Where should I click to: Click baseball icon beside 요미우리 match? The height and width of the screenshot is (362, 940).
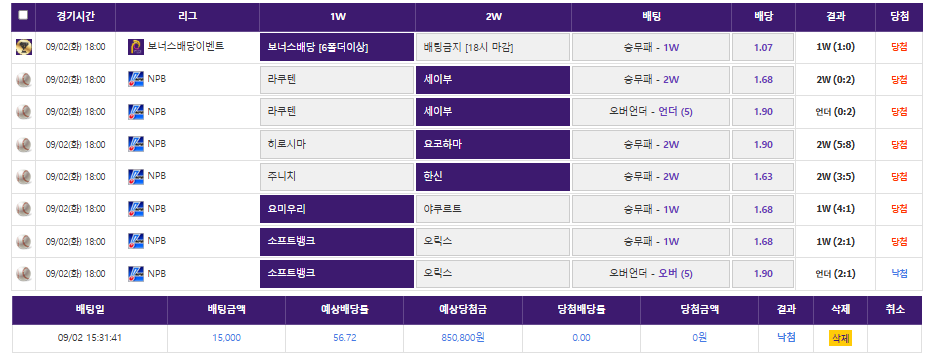pyautogui.click(x=23, y=209)
